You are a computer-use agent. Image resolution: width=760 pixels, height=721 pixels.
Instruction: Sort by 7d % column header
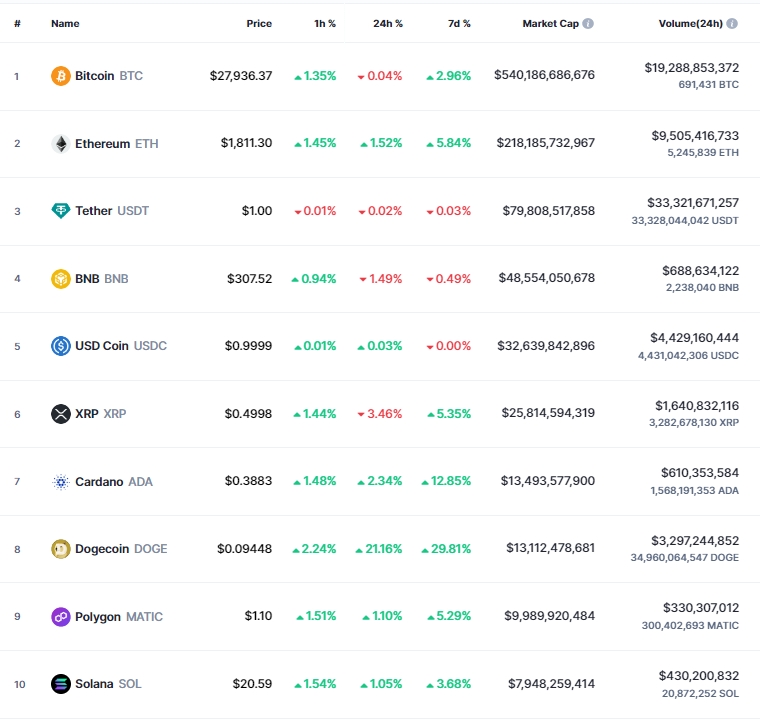459,23
